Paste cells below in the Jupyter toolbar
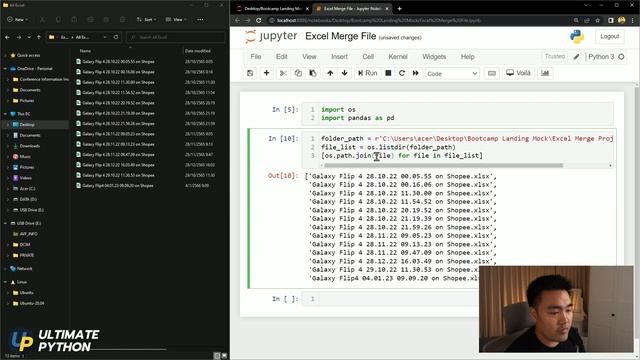The image size is (640, 360). pyautogui.click(x=313, y=73)
